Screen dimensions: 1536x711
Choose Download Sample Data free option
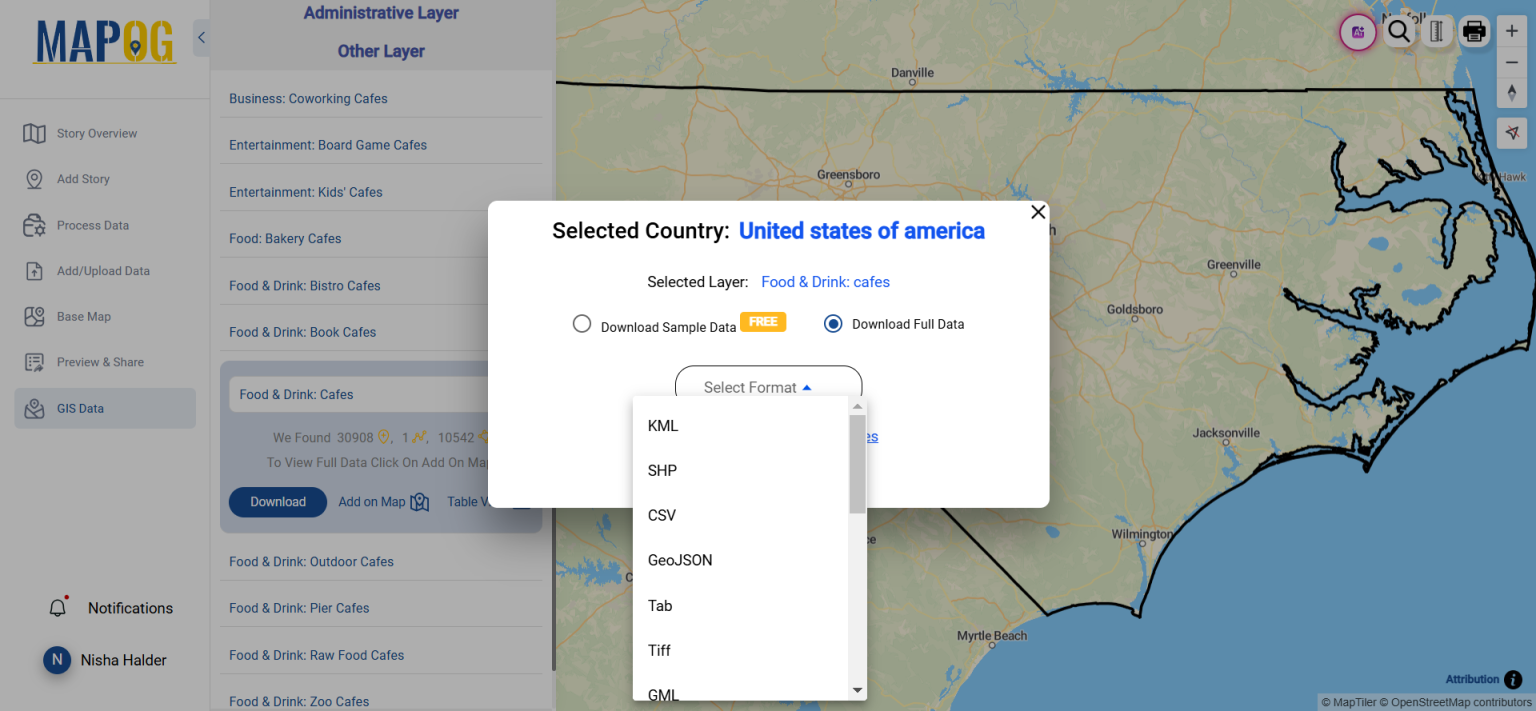pyautogui.click(x=582, y=323)
